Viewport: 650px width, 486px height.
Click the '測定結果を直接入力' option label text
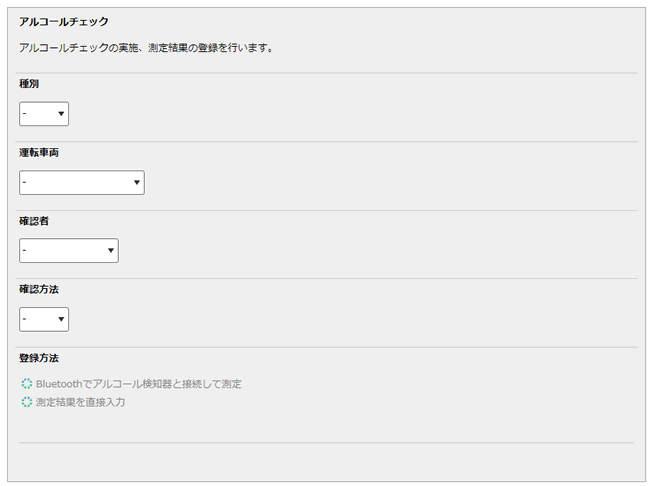[x=80, y=402]
